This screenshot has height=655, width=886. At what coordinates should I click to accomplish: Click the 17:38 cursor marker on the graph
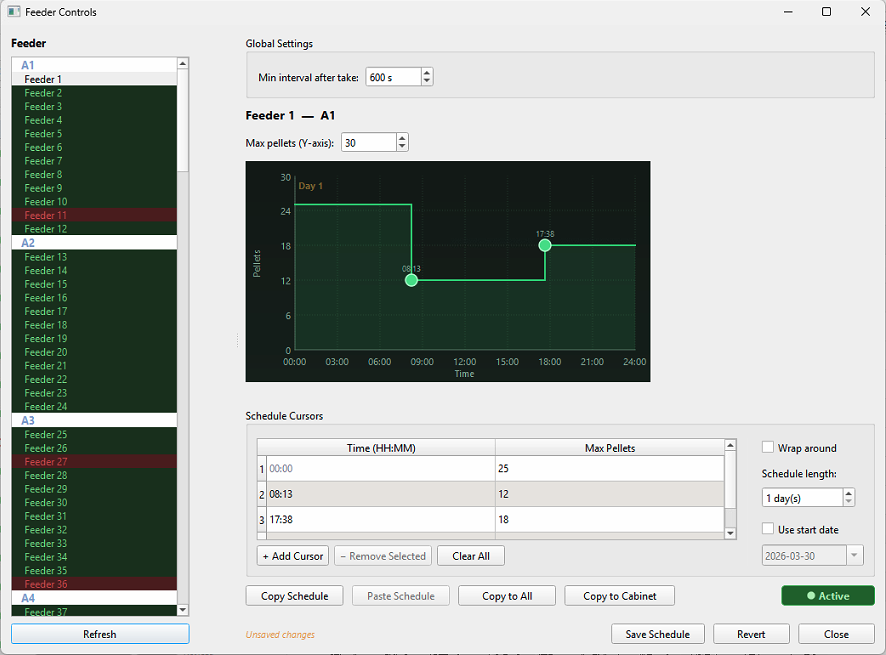coord(545,245)
